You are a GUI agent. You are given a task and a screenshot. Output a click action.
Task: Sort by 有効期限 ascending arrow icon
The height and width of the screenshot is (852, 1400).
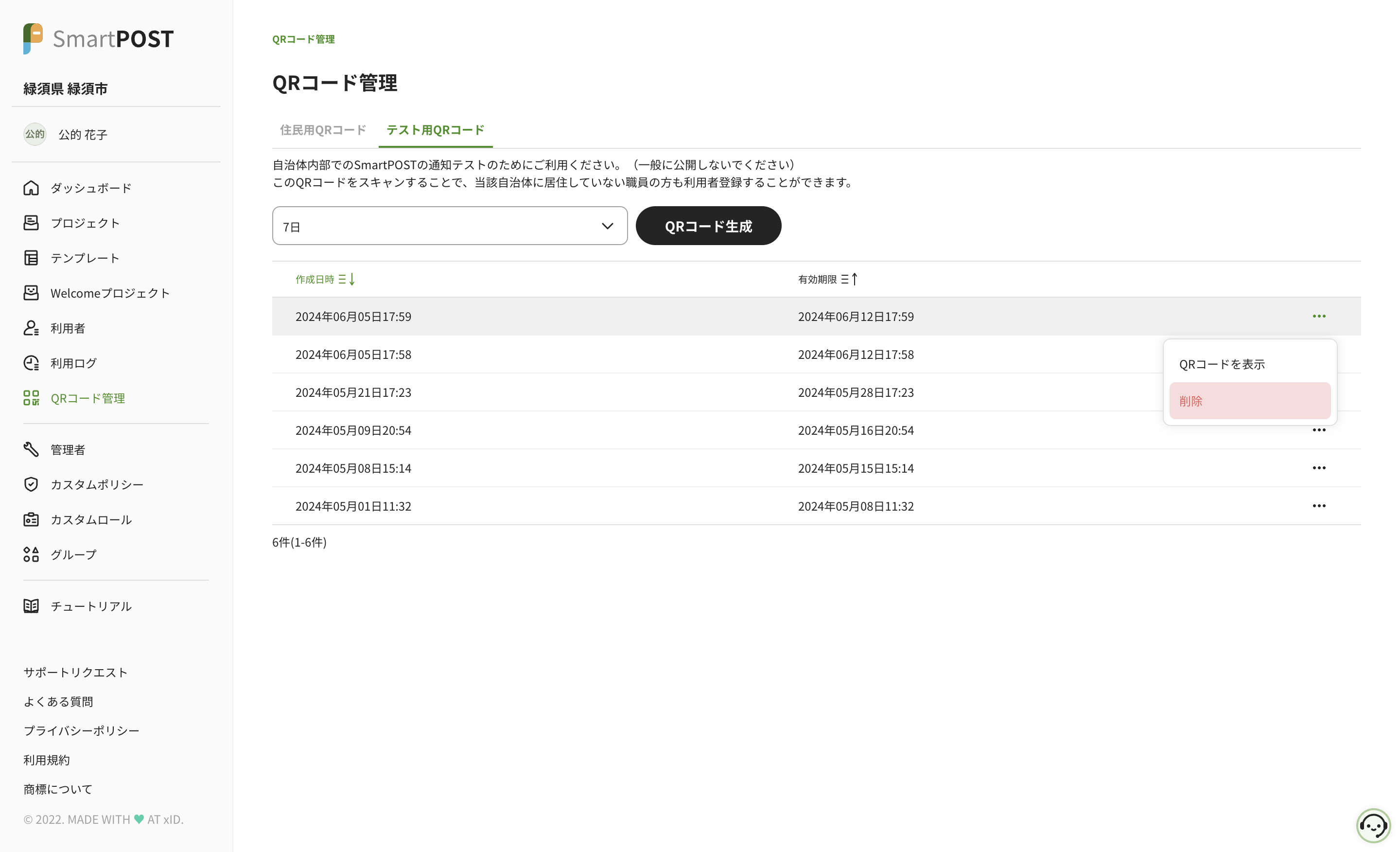[849, 279]
